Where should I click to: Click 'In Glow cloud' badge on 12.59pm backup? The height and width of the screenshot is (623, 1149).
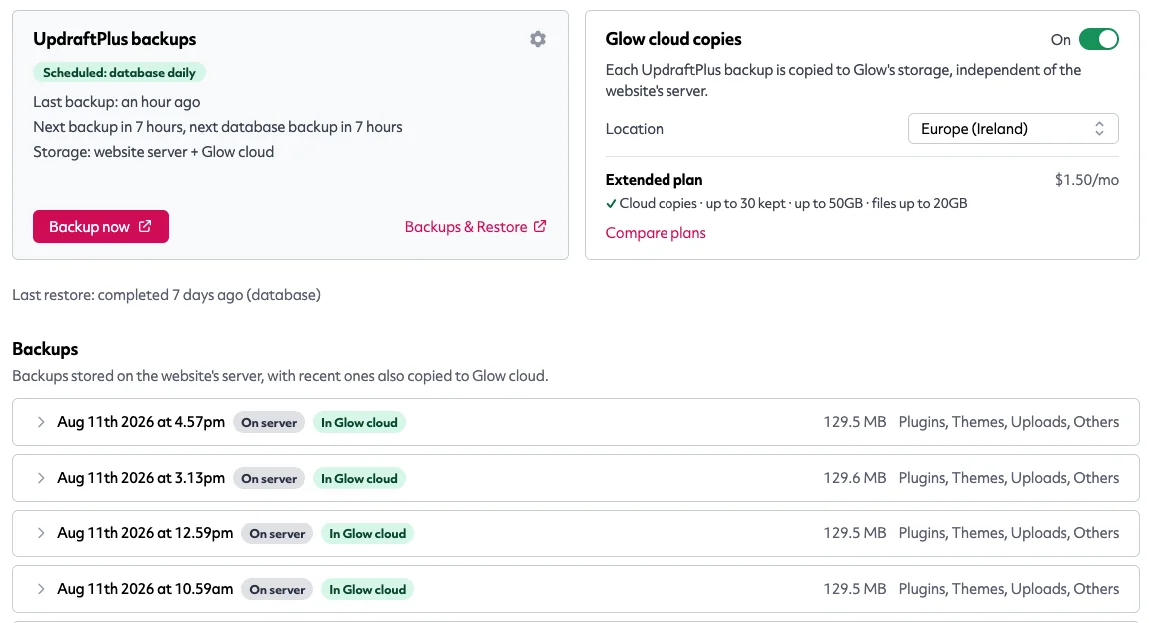[367, 533]
